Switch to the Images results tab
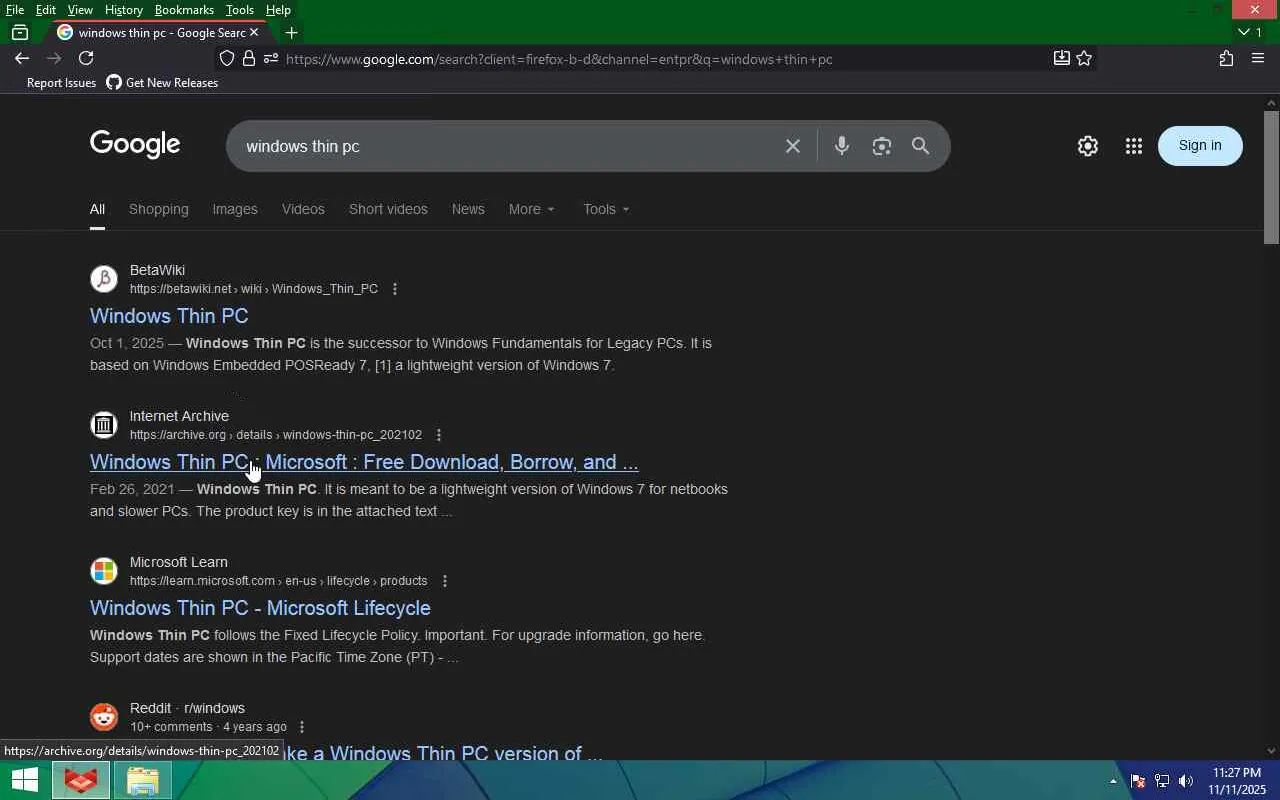The width and height of the screenshot is (1280, 800). click(235, 209)
